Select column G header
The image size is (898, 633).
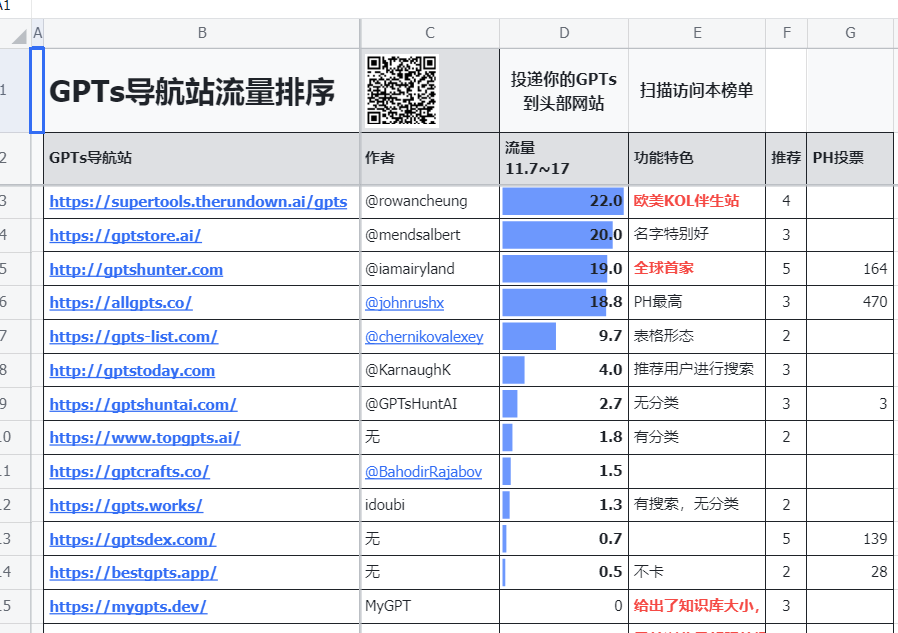850,33
